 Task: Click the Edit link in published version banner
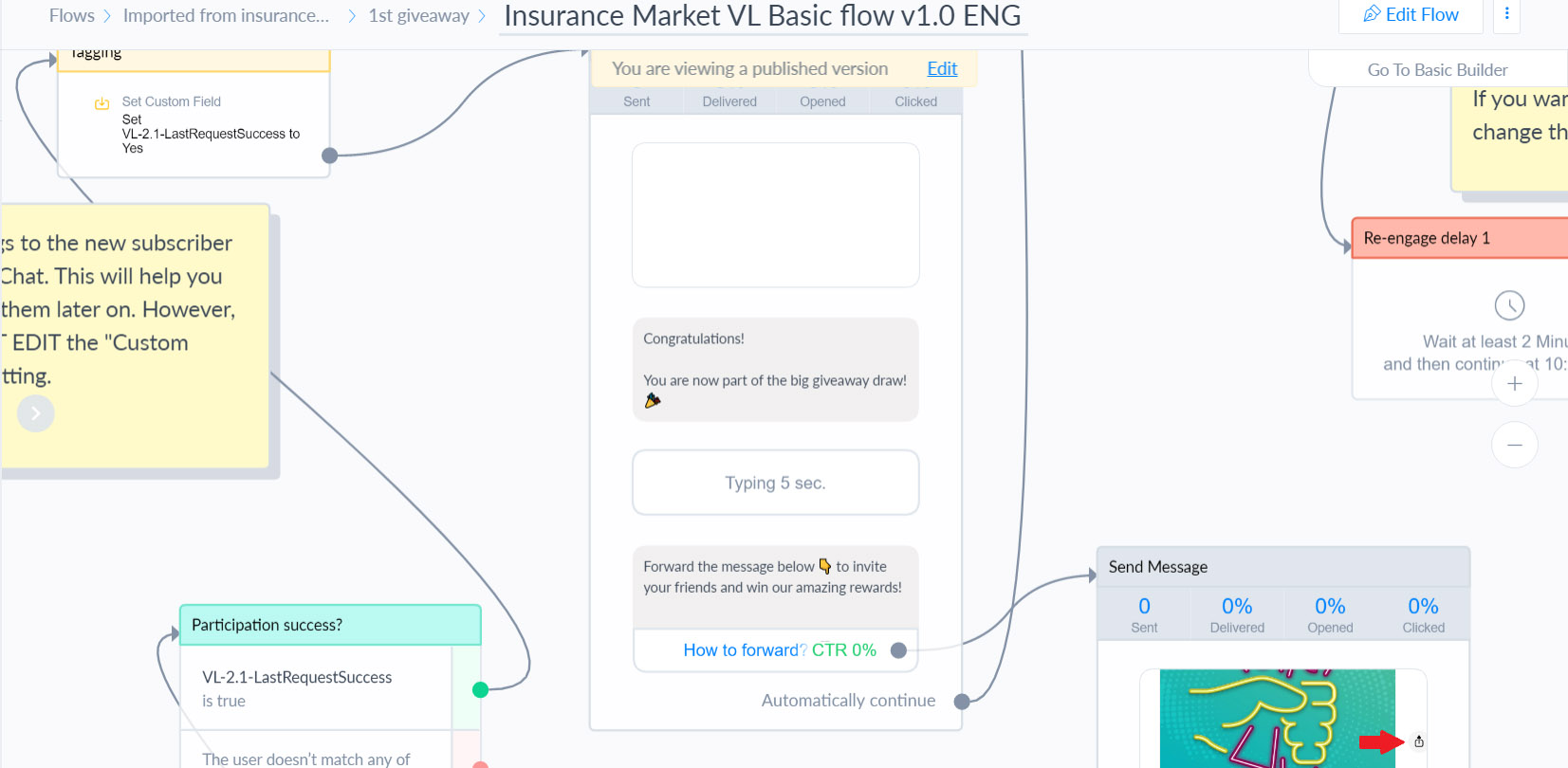tap(942, 68)
